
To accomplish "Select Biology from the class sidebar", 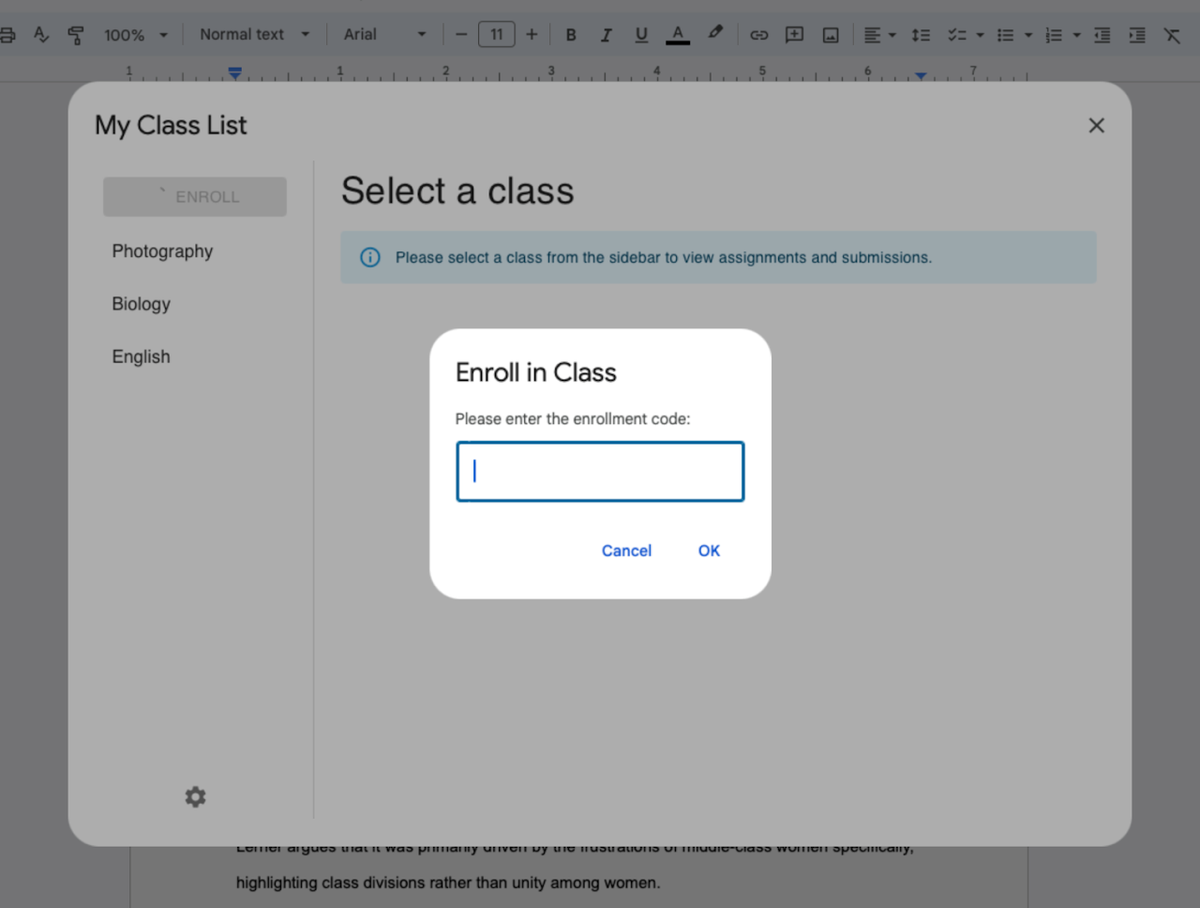I will [x=141, y=304].
